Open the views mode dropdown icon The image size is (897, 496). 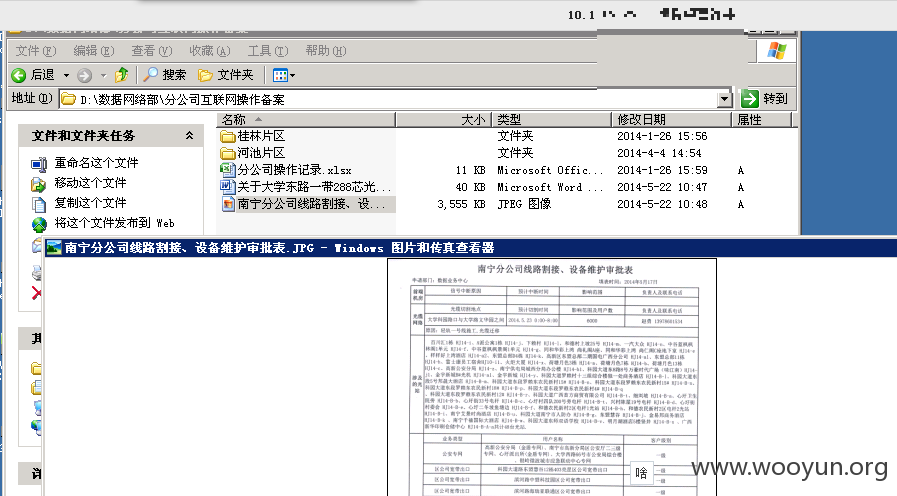[284, 75]
